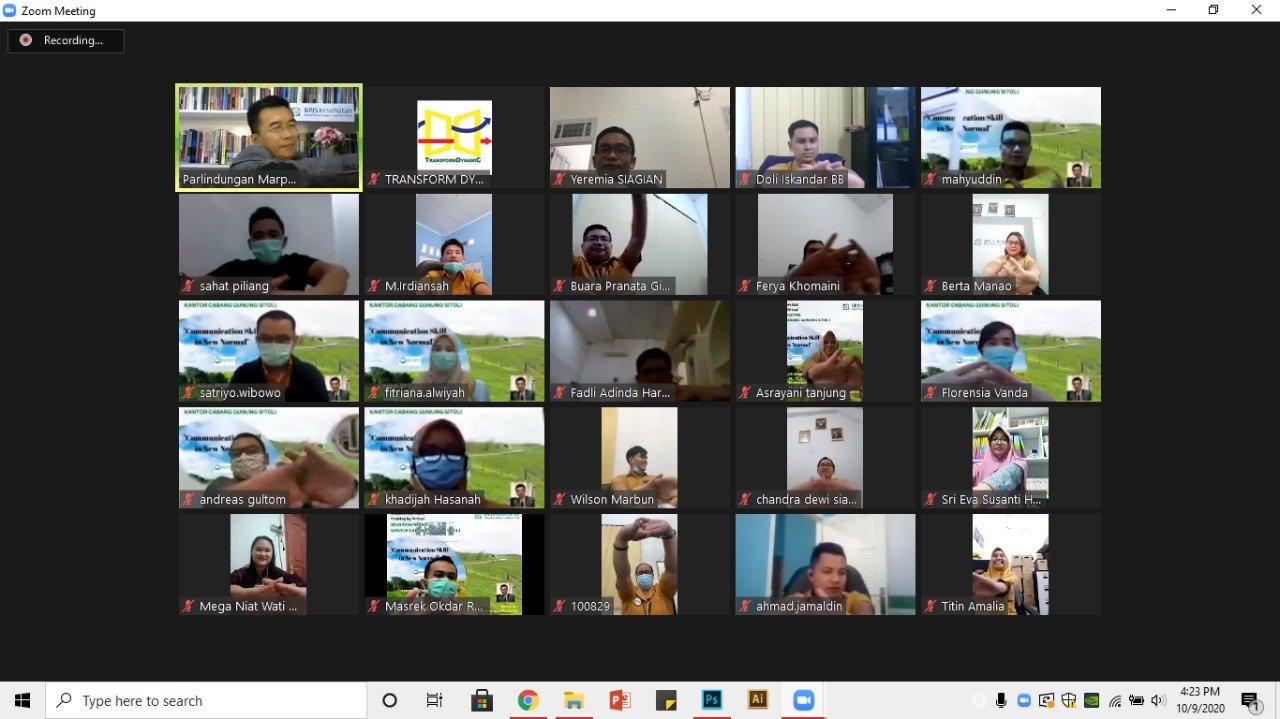Click the system tray volume icon
Viewport: 1280px width, 719px height.
click(x=1158, y=700)
